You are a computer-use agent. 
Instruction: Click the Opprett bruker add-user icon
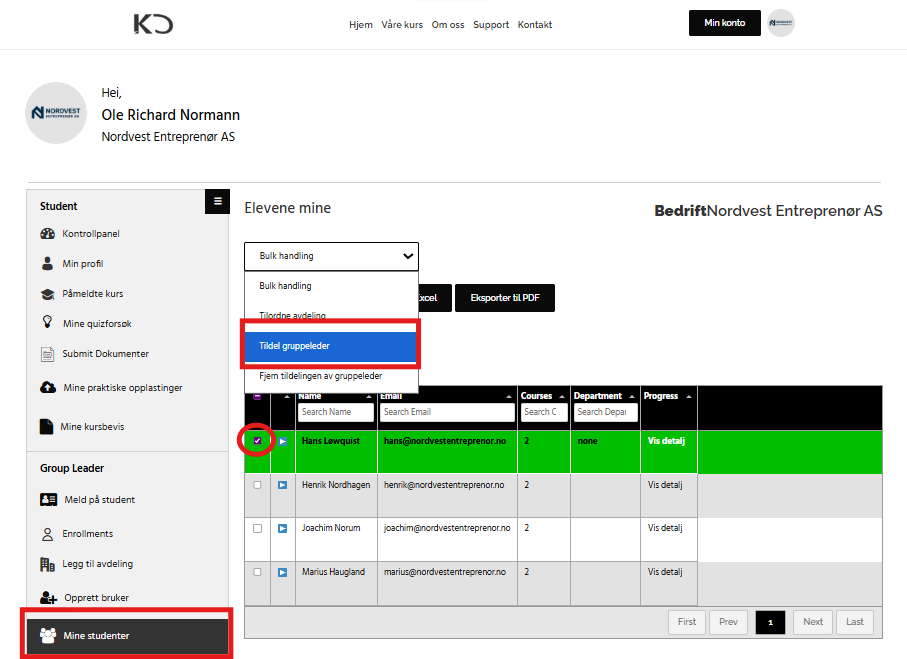click(x=49, y=598)
